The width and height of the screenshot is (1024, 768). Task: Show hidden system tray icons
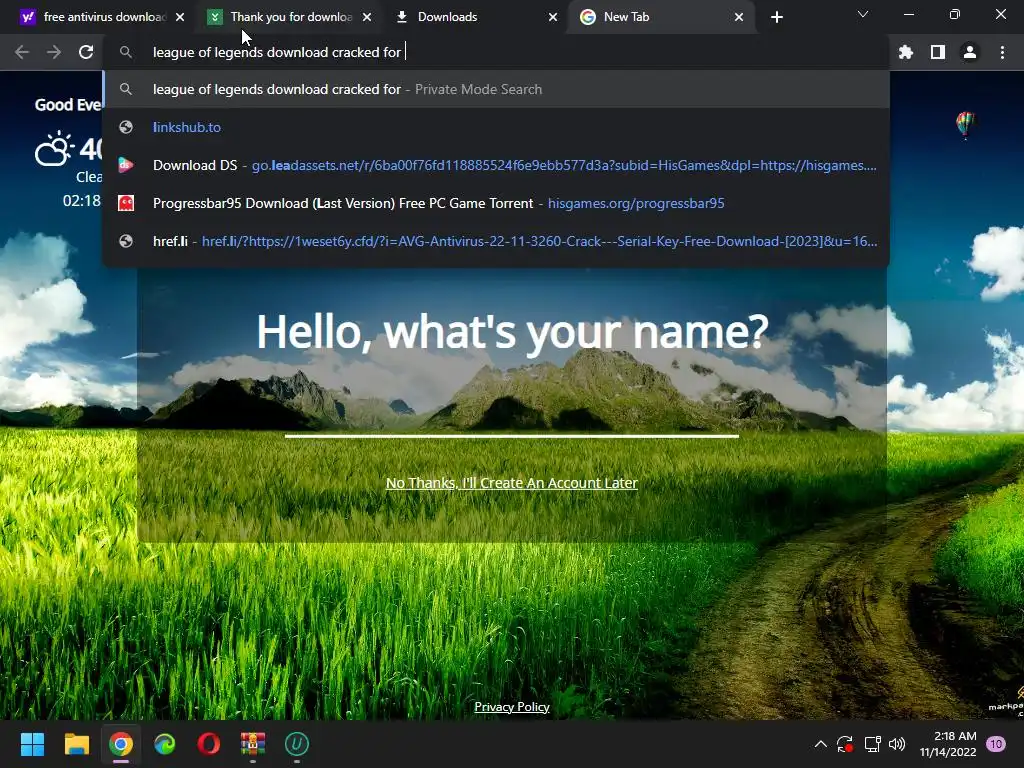pyautogui.click(x=821, y=744)
